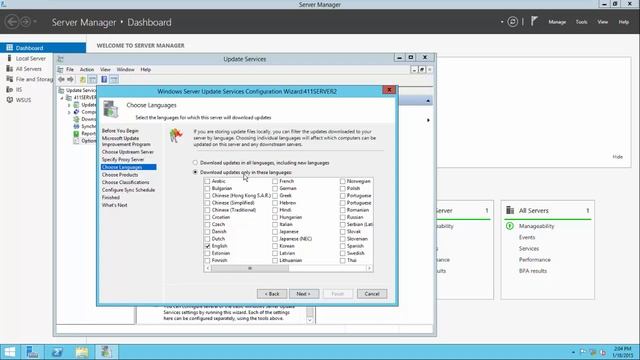Open the File menu in Update Services

click(x=70, y=70)
